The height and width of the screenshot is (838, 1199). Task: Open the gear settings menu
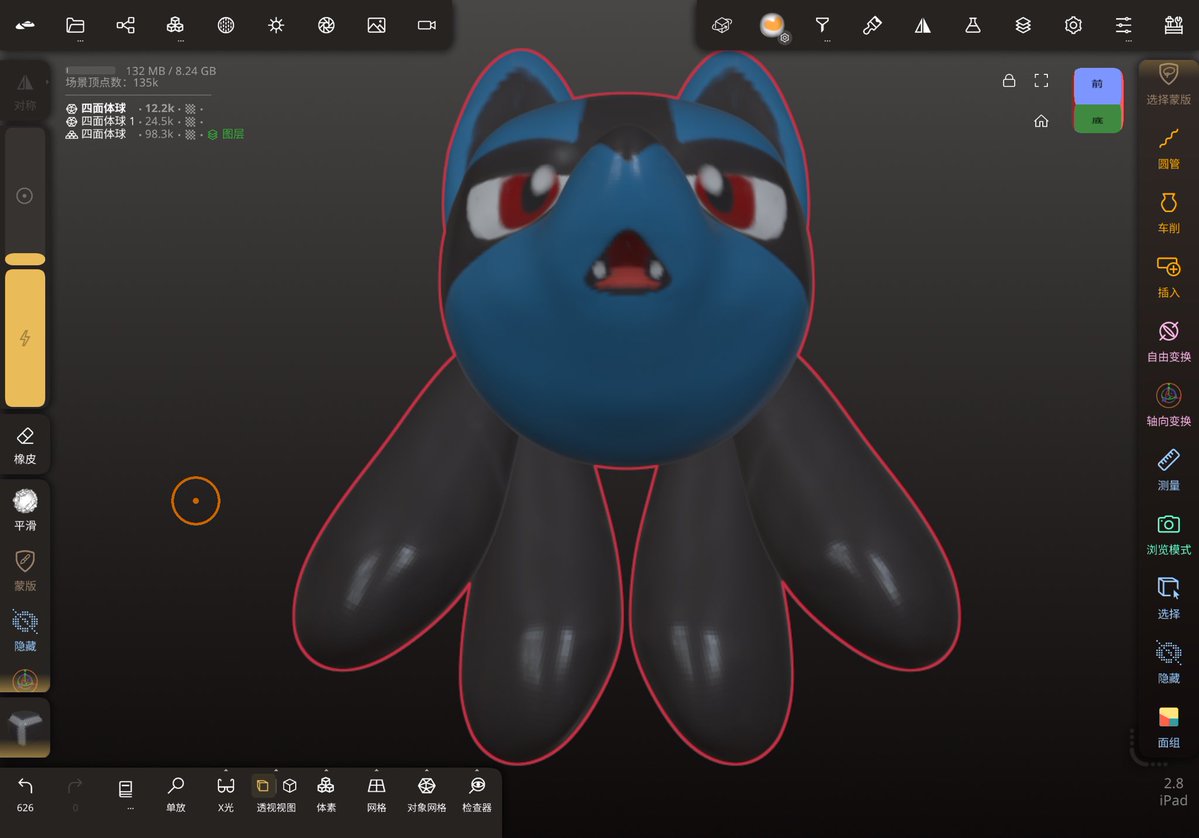point(1074,25)
